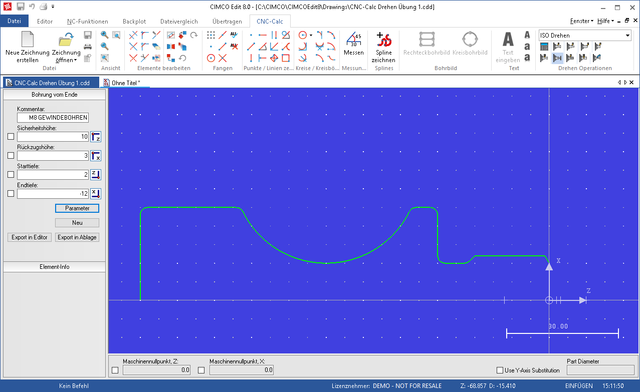The width and height of the screenshot is (640, 392).
Task: Enable Use Y-Axis Substitution checkbox
Action: click(x=500, y=370)
